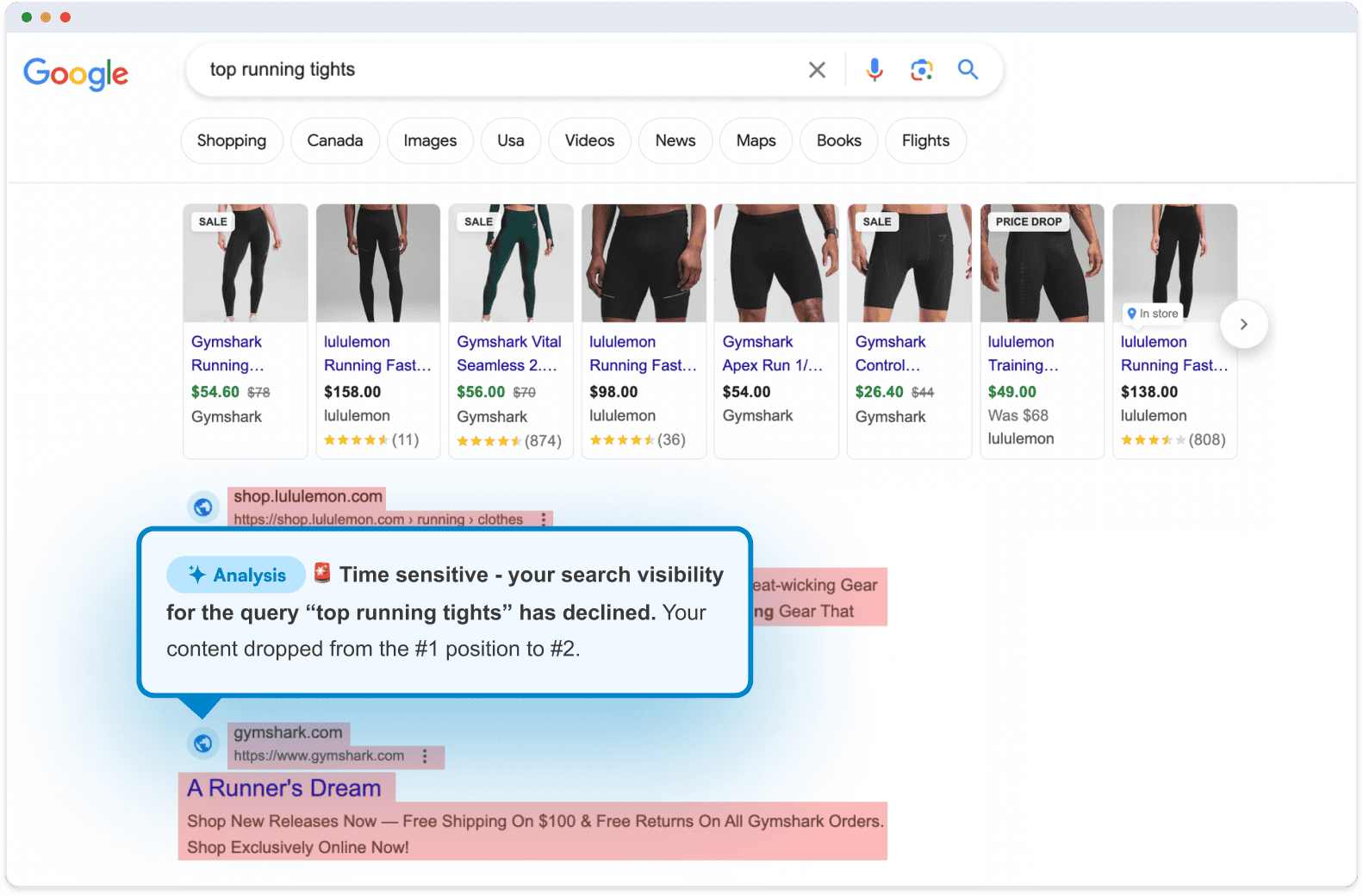The height and width of the screenshot is (896, 1363).
Task: Click the gymshark.com site name
Action: tap(288, 732)
